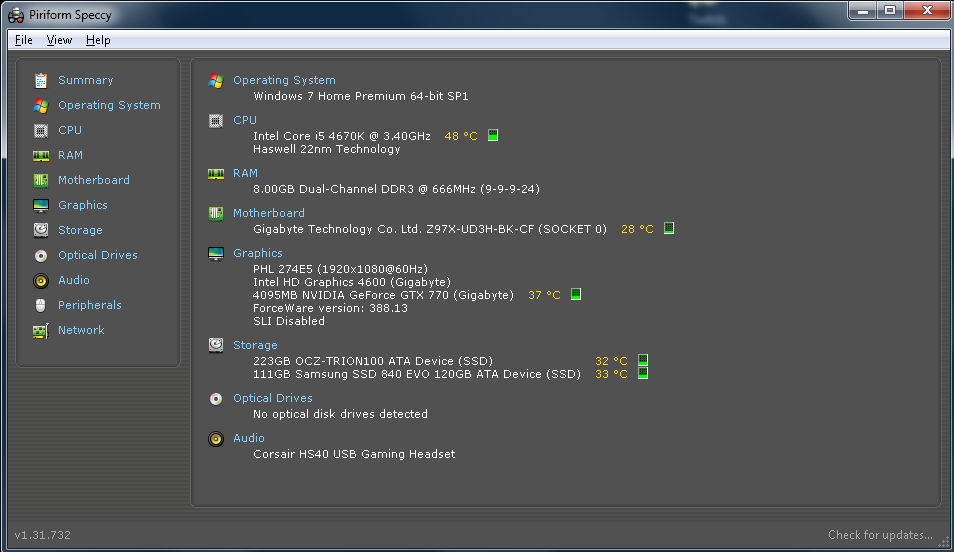Click green temperature indicator next to GTX 770 37 °C
954x552 pixels.
[x=576, y=294]
